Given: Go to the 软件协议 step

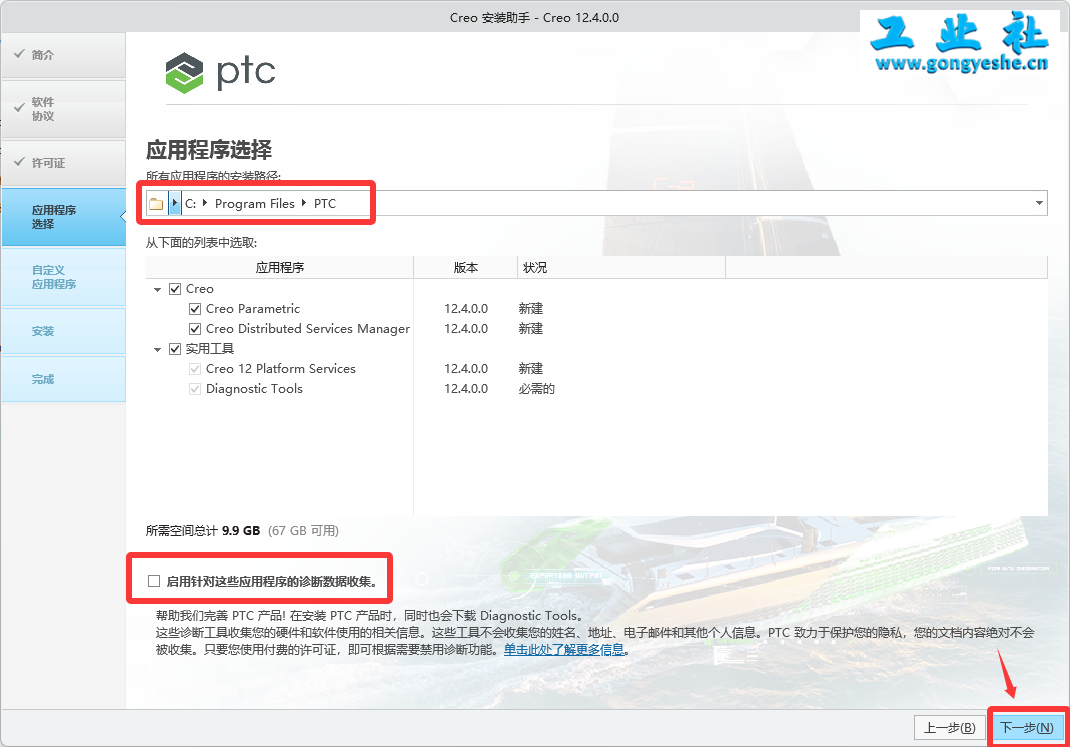Looking at the screenshot, I should 63,109.
